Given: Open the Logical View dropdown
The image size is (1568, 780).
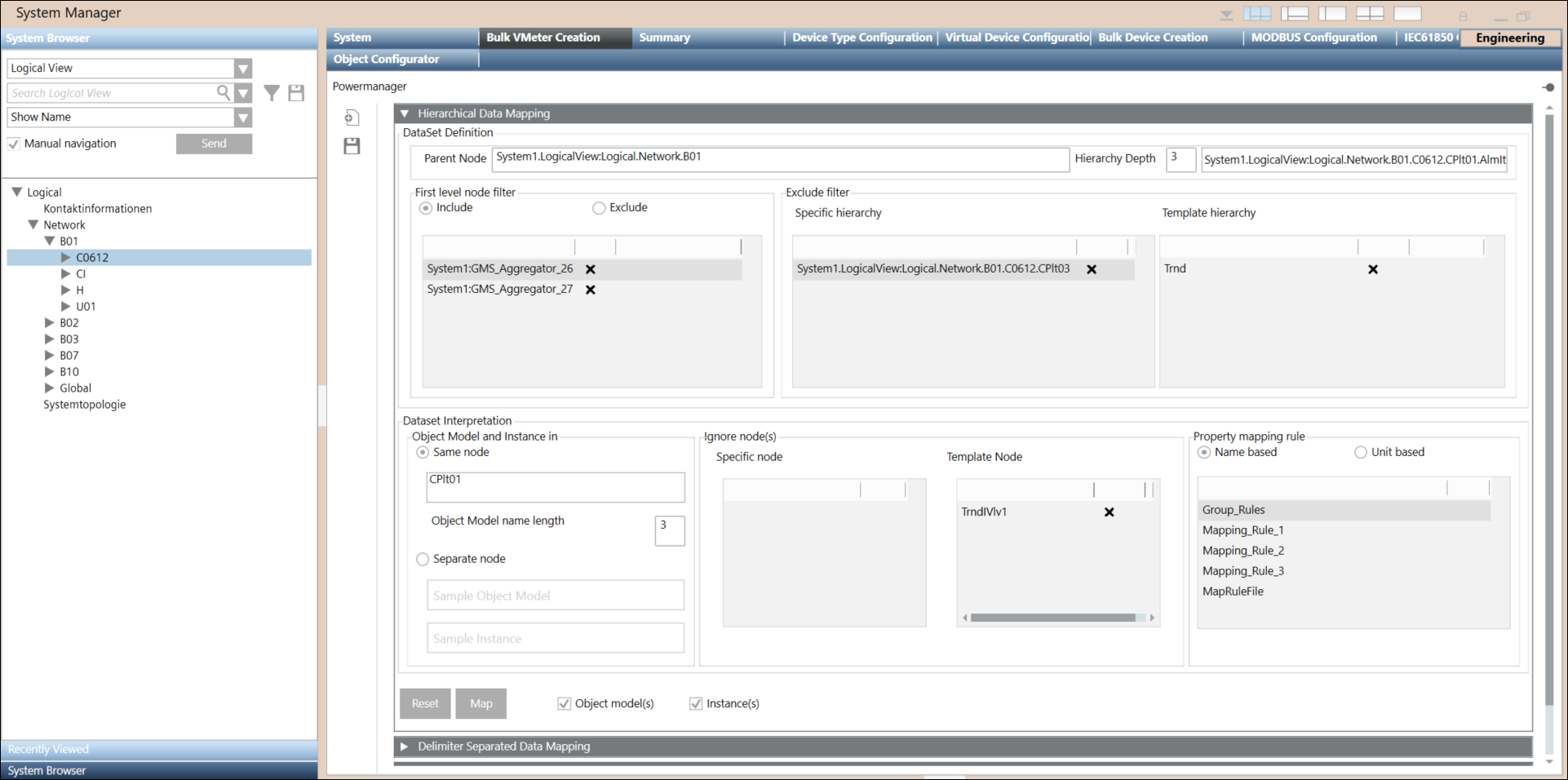Looking at the screenshot, I should (242, 69).
